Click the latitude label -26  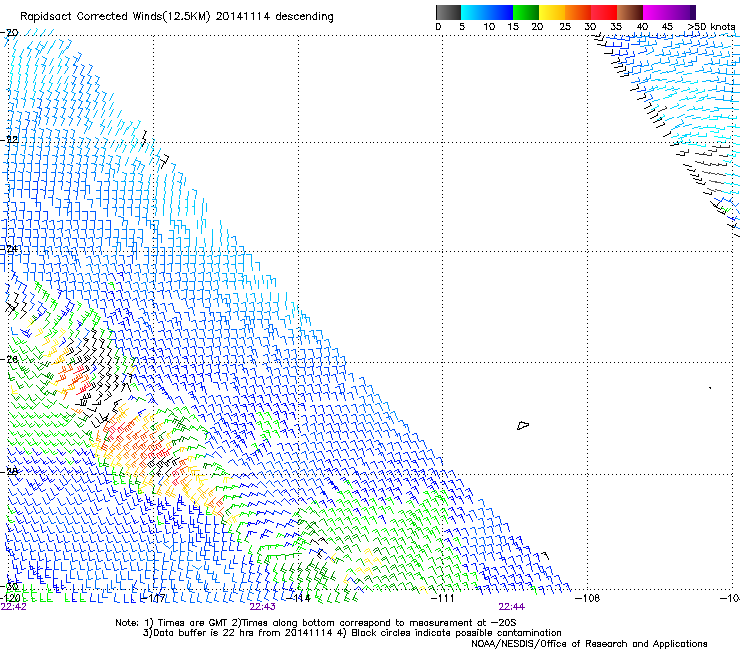(x=9, y=360)
